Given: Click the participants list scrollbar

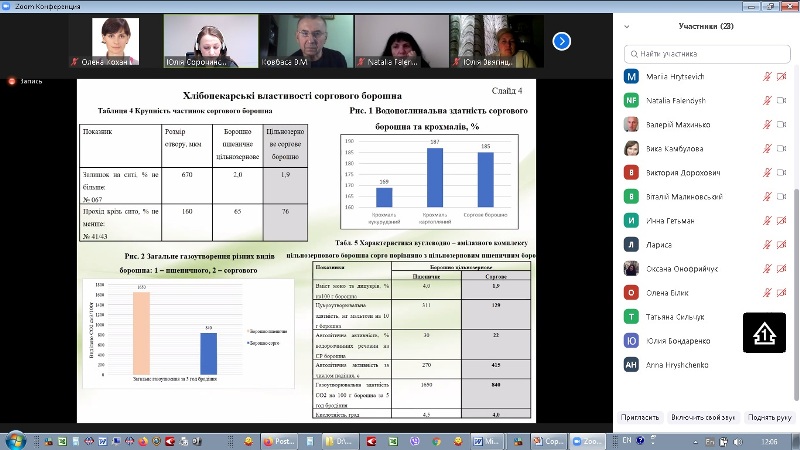Looking at the screenshot, I should click(x=796, y=295).
